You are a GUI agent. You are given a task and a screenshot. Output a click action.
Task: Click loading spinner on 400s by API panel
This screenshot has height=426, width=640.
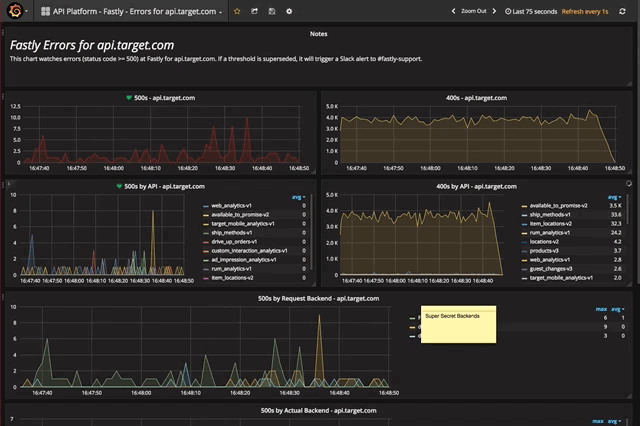coord(629,184)
